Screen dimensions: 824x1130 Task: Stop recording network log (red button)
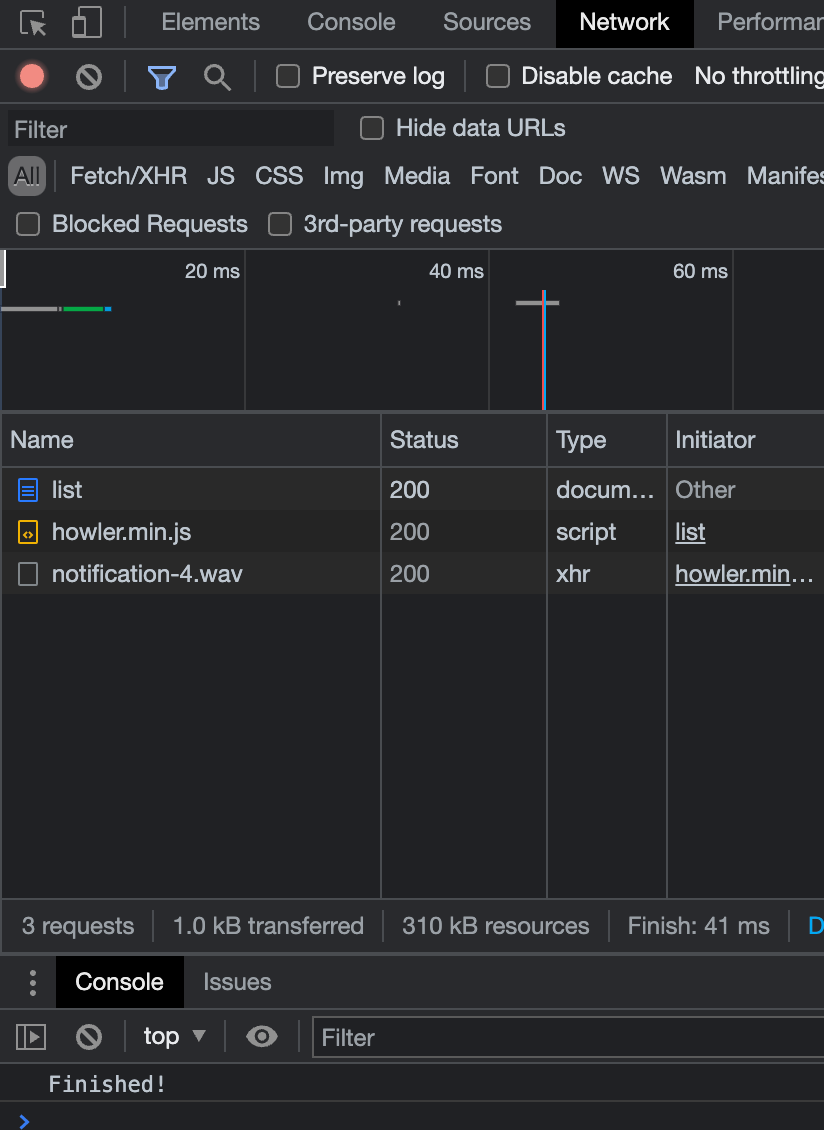[x=30, y=76]
